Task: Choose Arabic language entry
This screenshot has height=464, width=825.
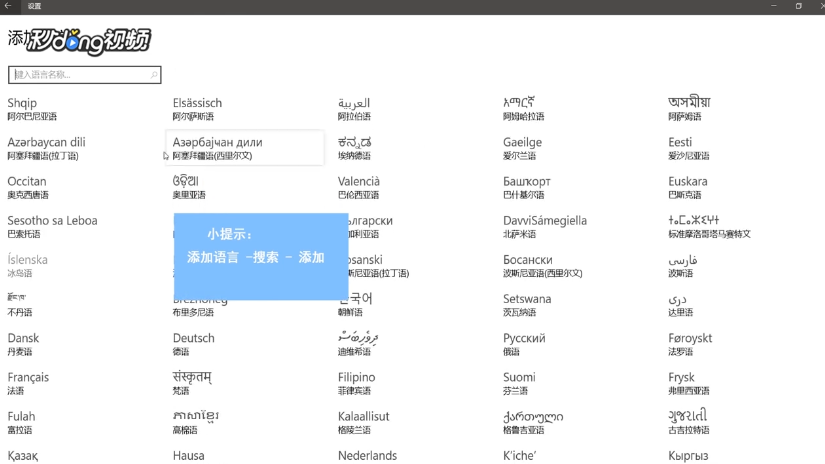Action: pyautogui.click(x=354, y=109)
